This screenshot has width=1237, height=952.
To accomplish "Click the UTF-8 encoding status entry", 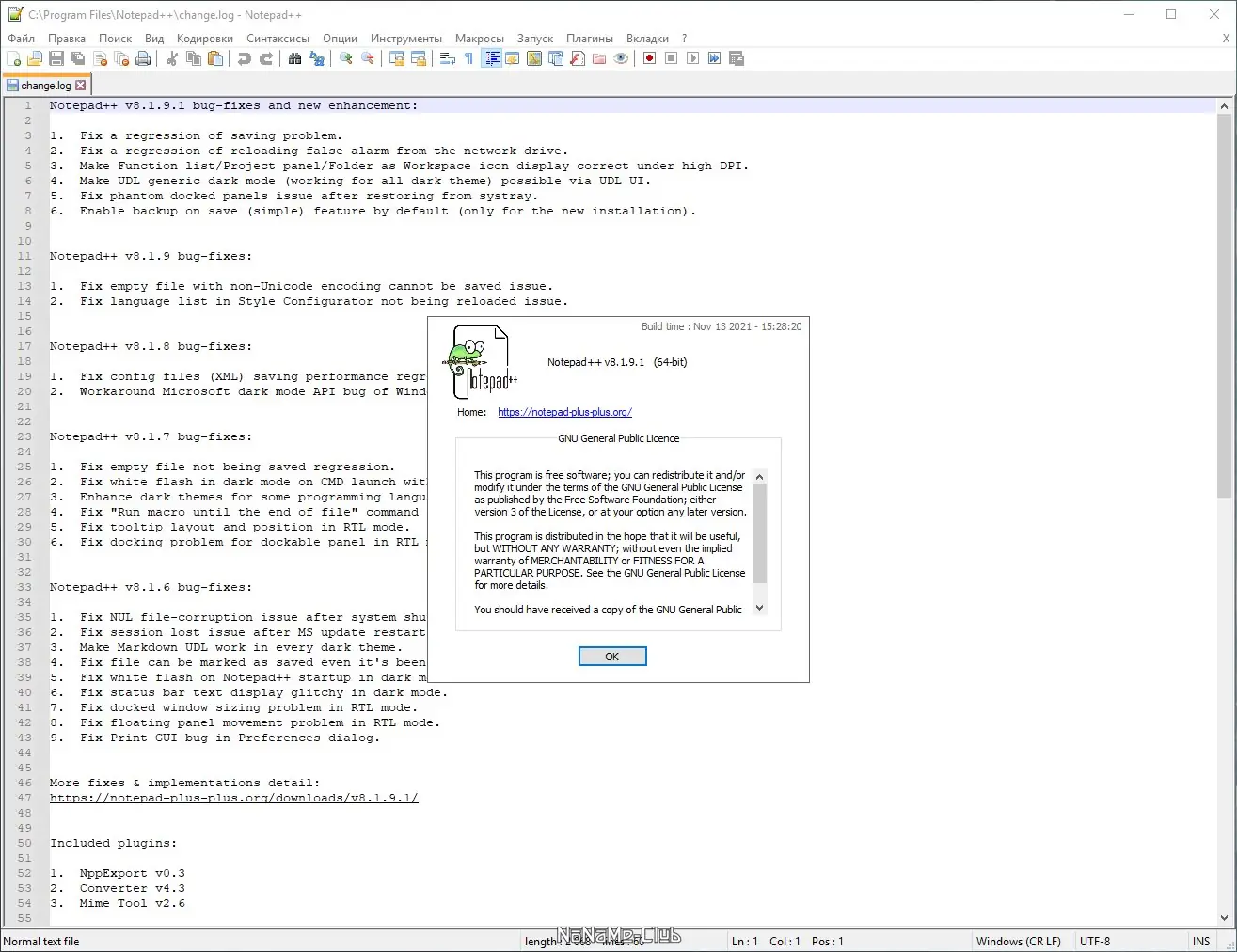I will click(x=1095, y=941).
